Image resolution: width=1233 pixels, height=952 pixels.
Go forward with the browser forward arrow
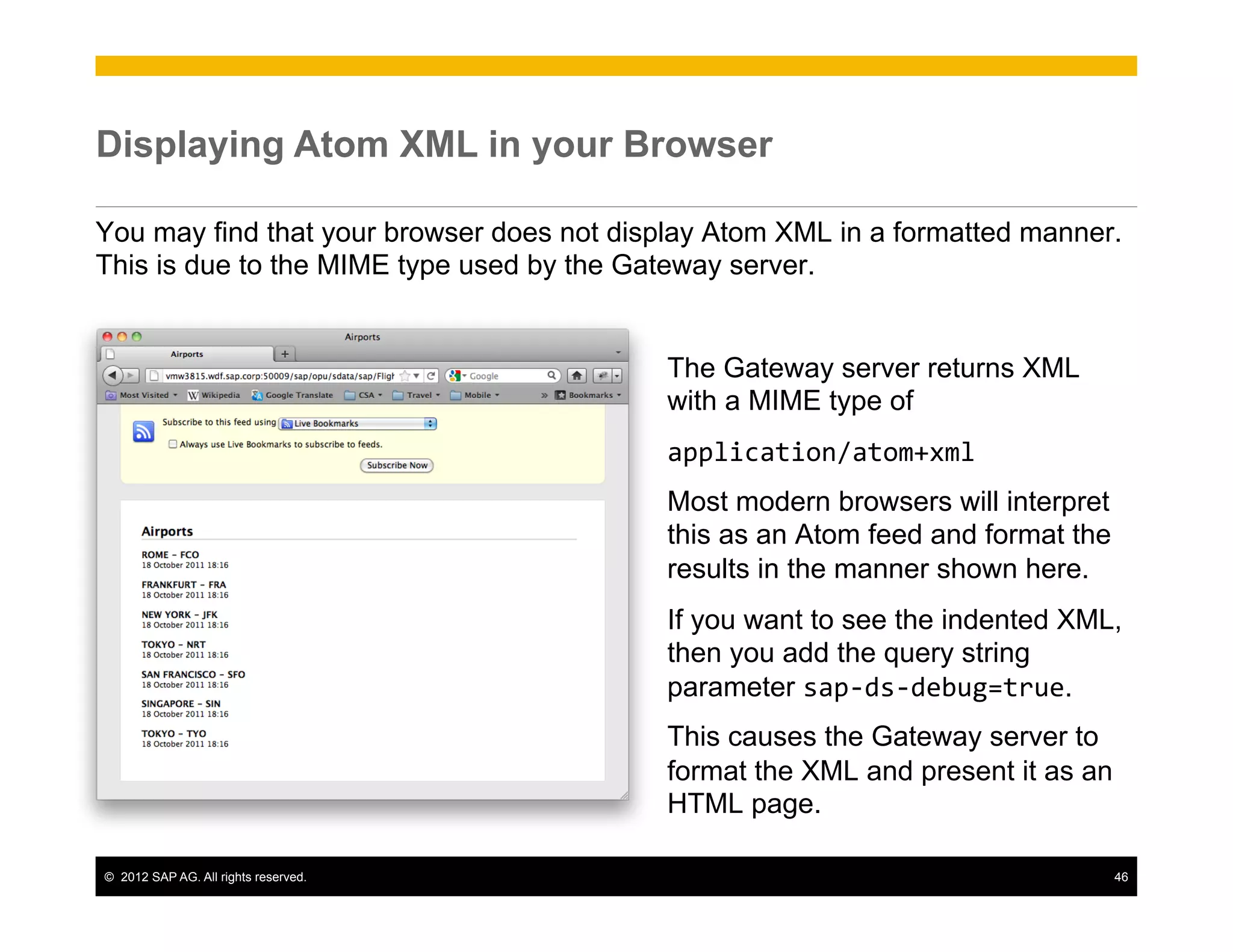pos(132,376)
